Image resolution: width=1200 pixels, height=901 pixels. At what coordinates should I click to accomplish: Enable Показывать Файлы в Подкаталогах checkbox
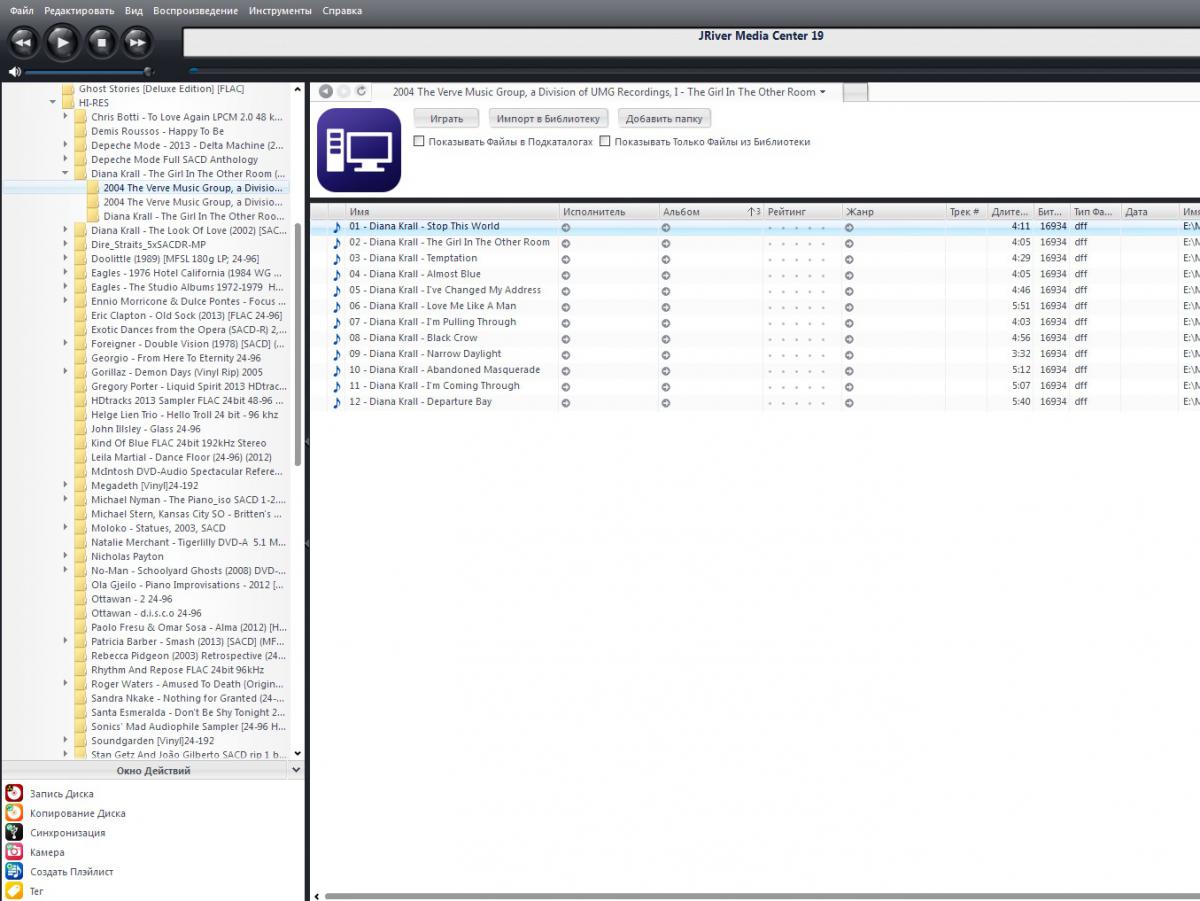tap(419, 142)
